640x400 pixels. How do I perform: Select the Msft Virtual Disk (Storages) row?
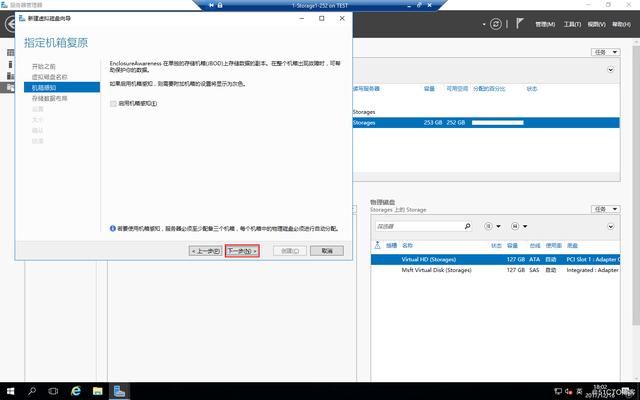[495, 270]
